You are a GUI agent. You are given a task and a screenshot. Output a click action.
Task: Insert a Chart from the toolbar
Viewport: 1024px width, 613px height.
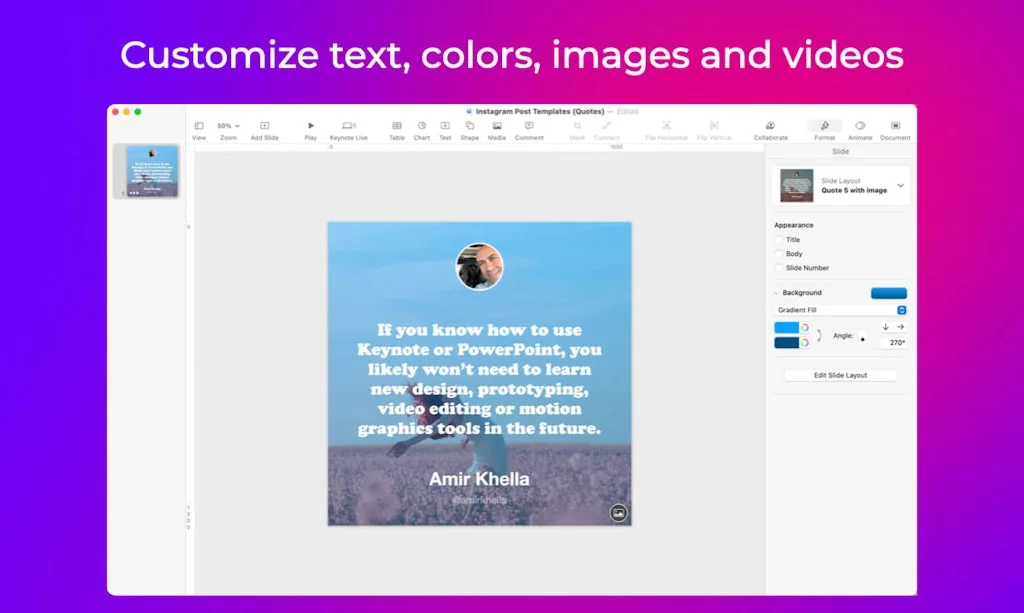click(x=423, y=127)
